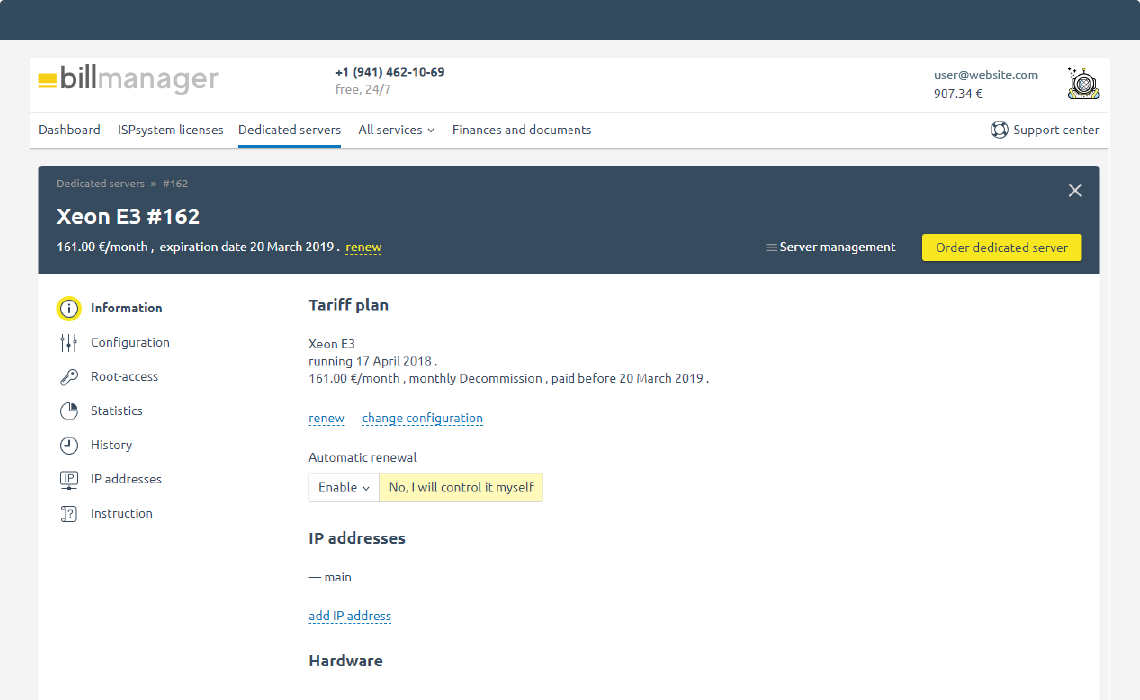
Task: Click the Root-access key icon
Action: click(x=68, y=377)
